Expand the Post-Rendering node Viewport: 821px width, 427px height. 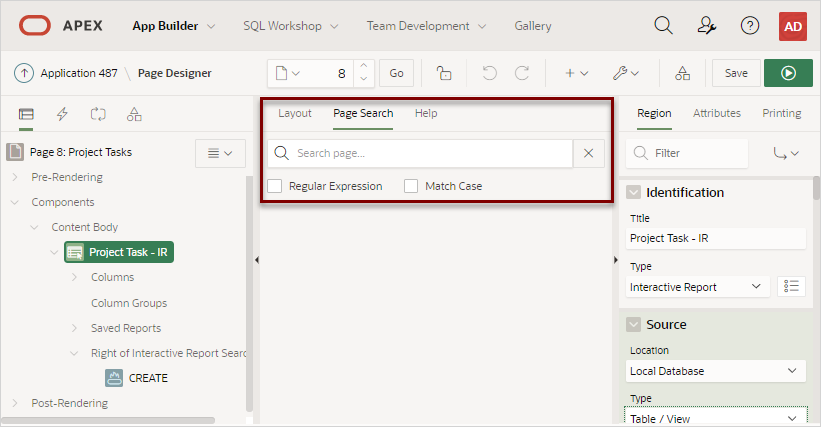[15, 403]
